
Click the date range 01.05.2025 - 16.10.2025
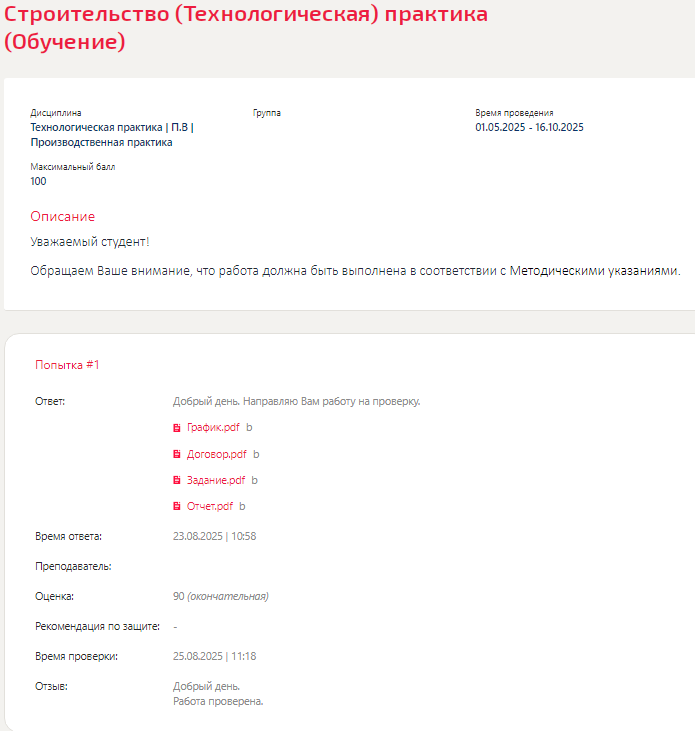[530, 127]
